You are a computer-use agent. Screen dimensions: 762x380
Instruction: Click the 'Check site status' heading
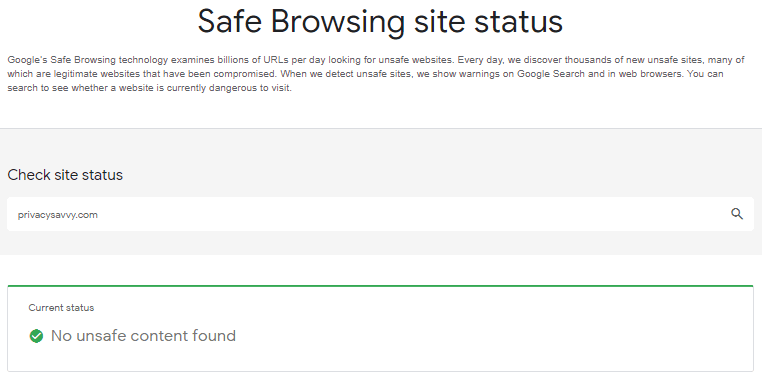(x=65, y=175)
